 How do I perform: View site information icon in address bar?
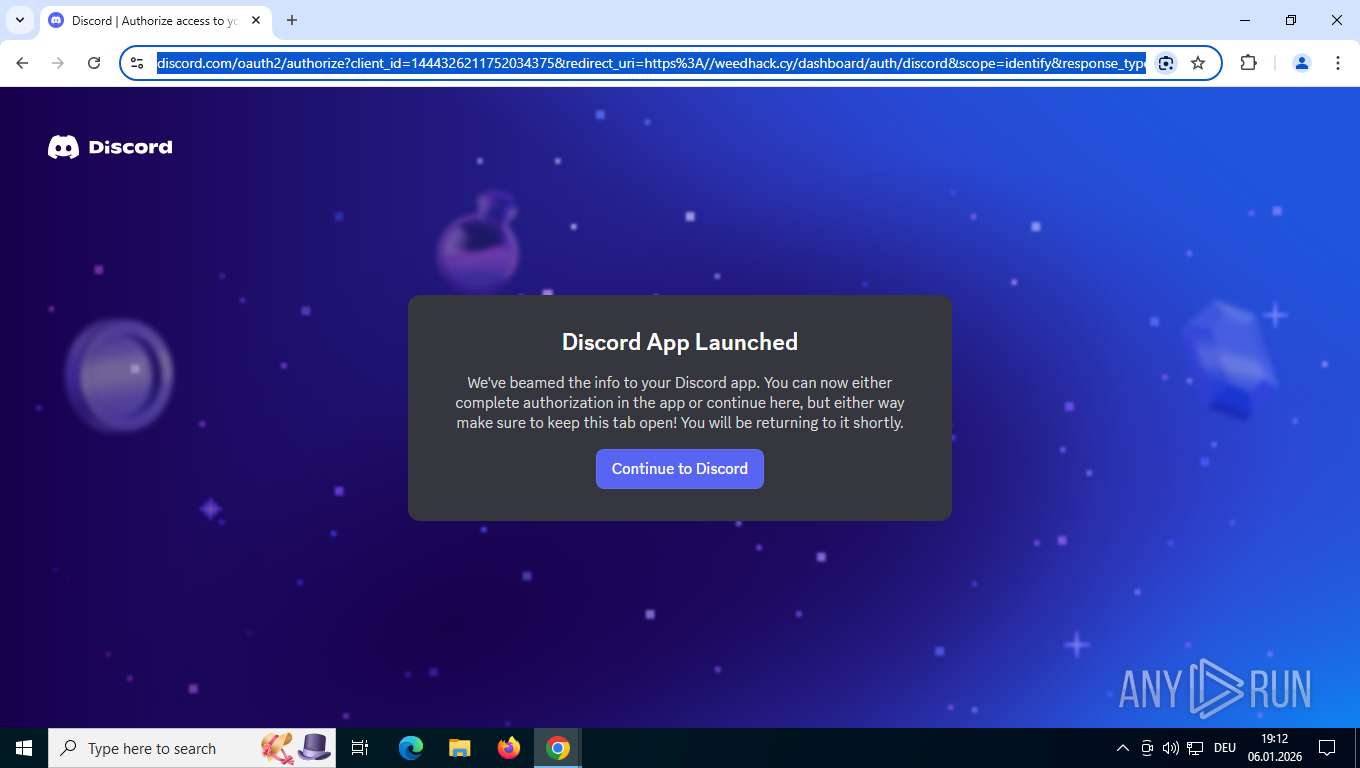138,63
